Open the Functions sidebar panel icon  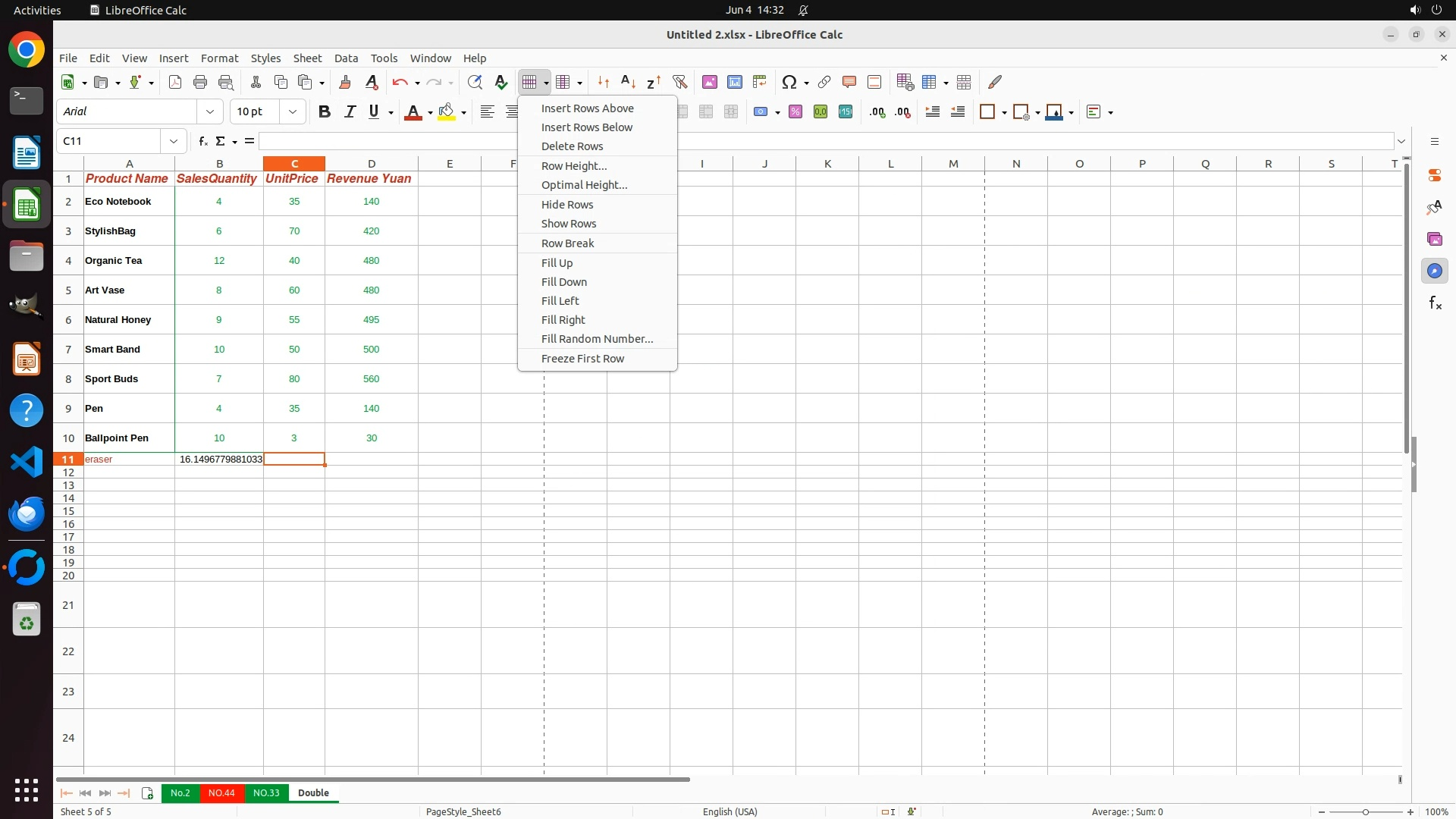point(1435,303)
